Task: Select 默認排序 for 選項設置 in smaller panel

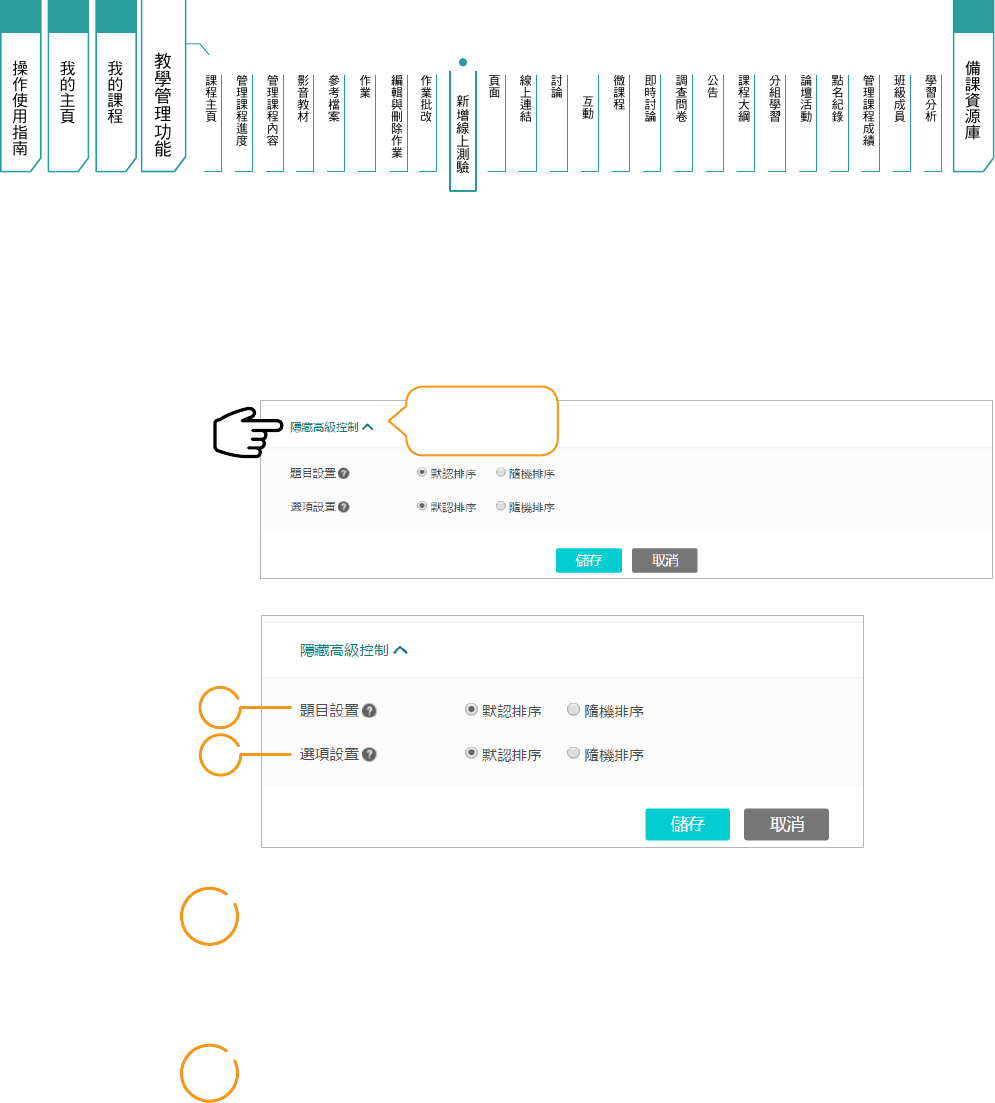Action: point(422,506)
